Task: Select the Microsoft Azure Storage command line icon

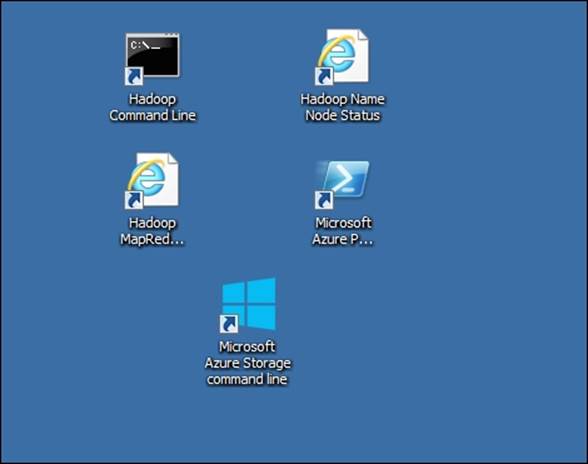Action: coord(248,305)
